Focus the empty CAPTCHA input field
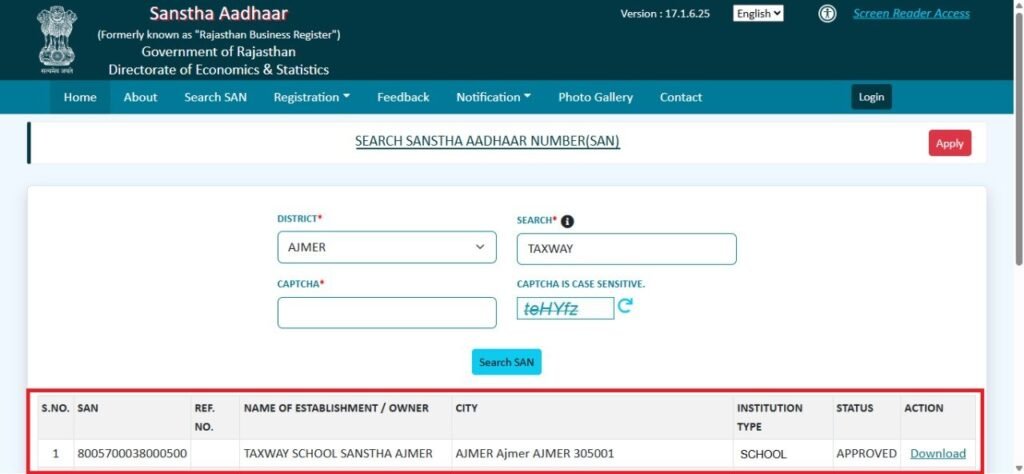 pyautogui.click(x=387, y=313)
